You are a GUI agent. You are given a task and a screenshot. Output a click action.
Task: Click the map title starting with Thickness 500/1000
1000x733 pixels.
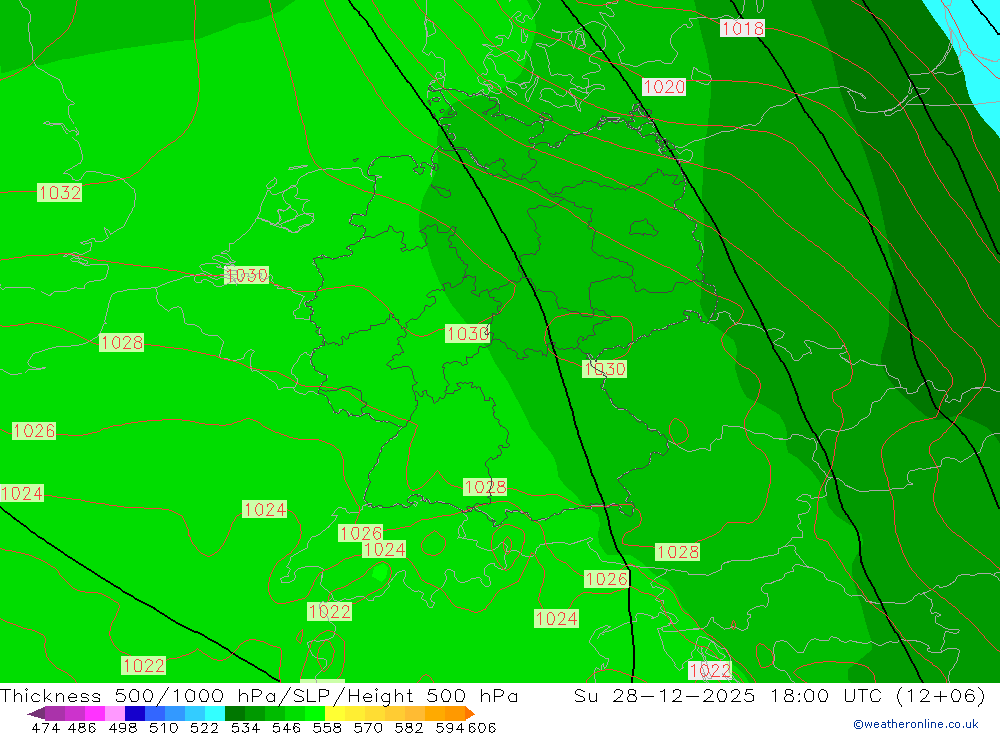[x=259, y=695]
